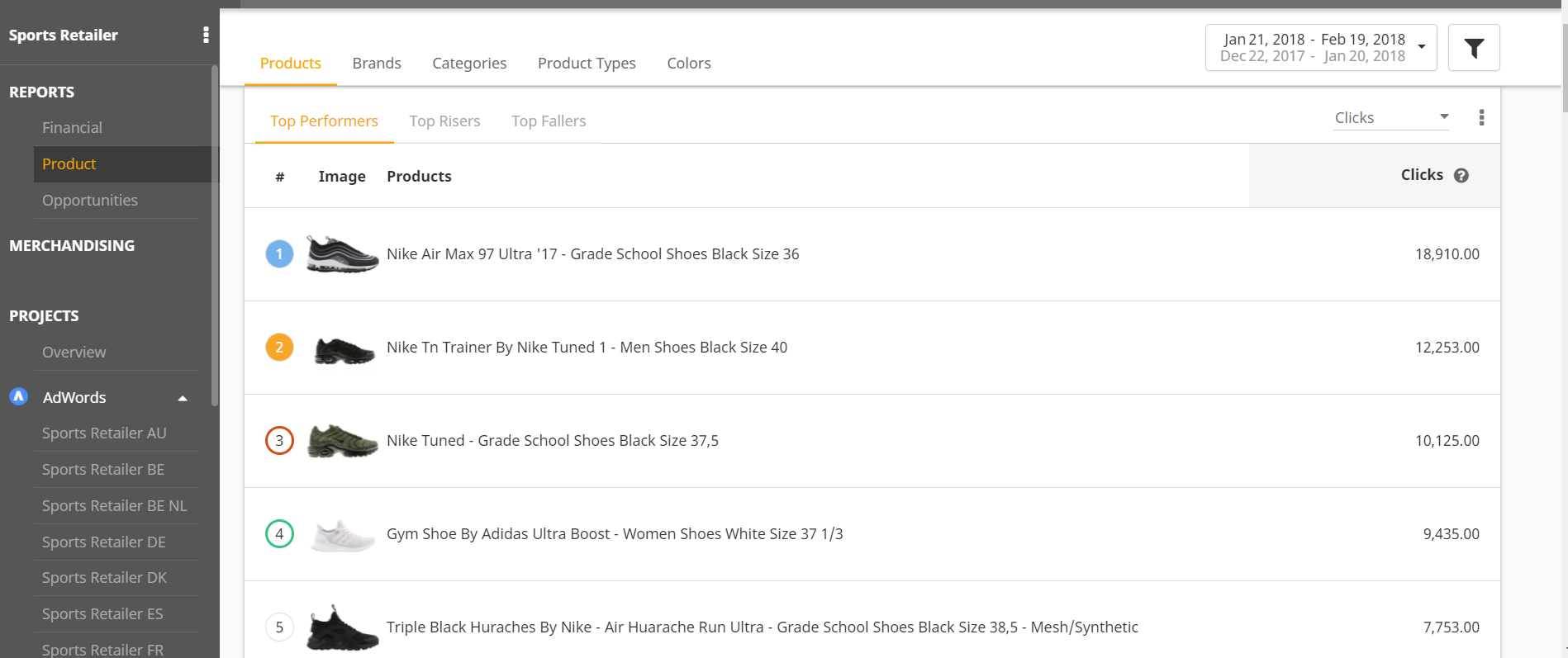Click the 10,125.00 clicks value
The height and width of the screenshot is (658, 1568).
click(x=1447, y=441)
